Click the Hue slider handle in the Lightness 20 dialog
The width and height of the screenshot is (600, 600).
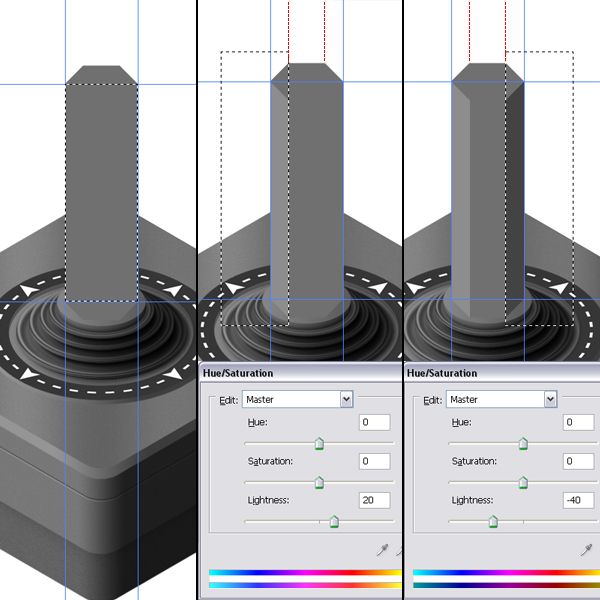point(319,443)
